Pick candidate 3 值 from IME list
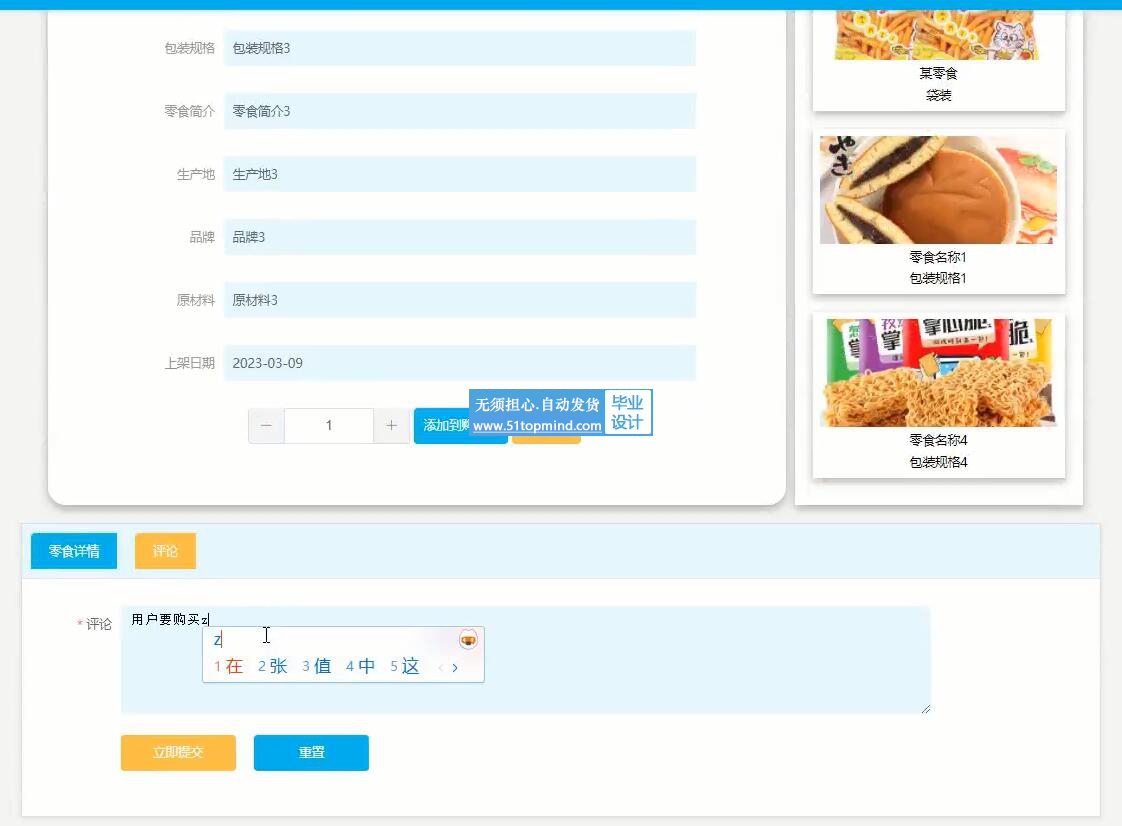 tap(317, 666)
